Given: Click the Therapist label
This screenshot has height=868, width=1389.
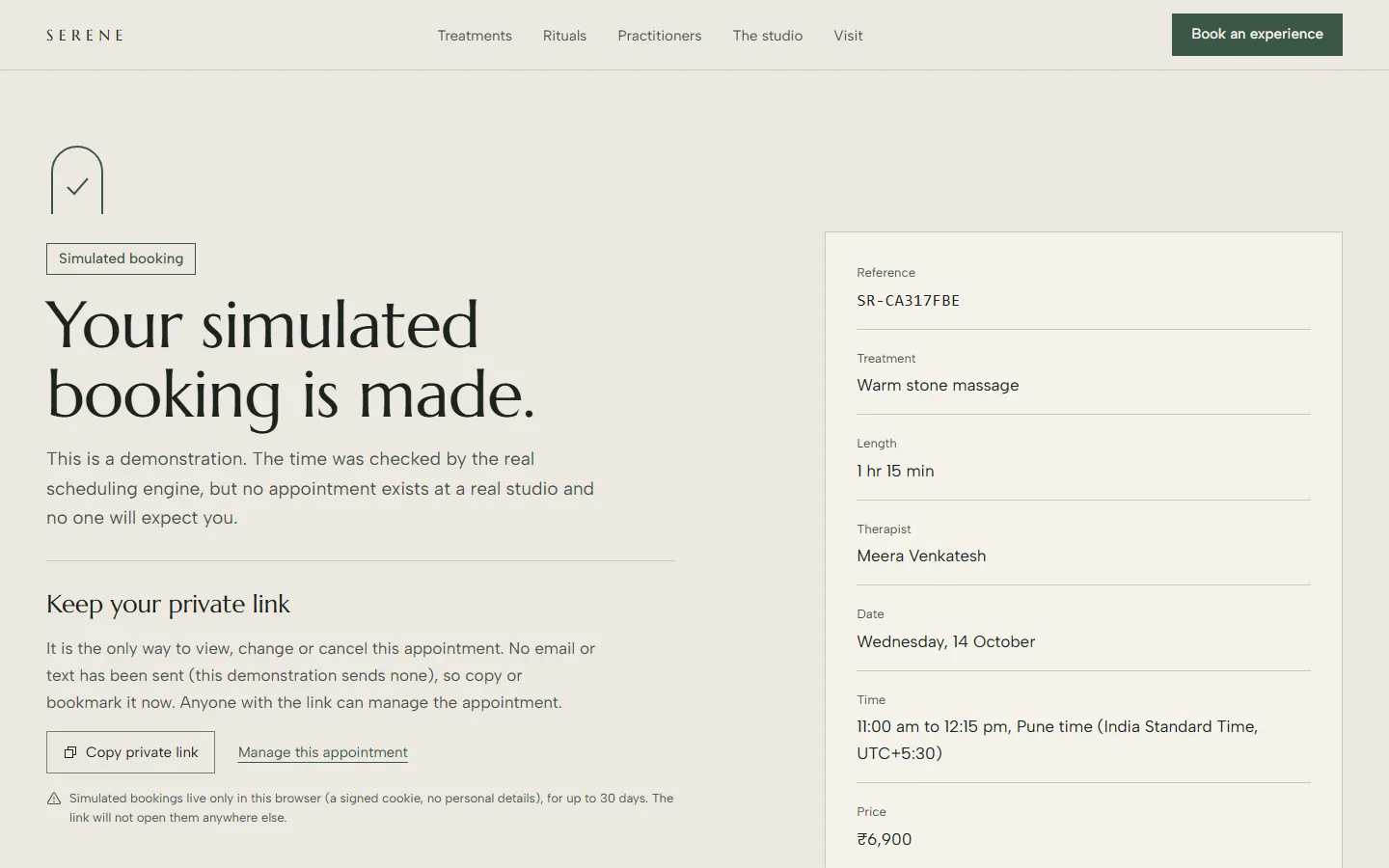Looking at the screenshot, I should coord(884,529).
